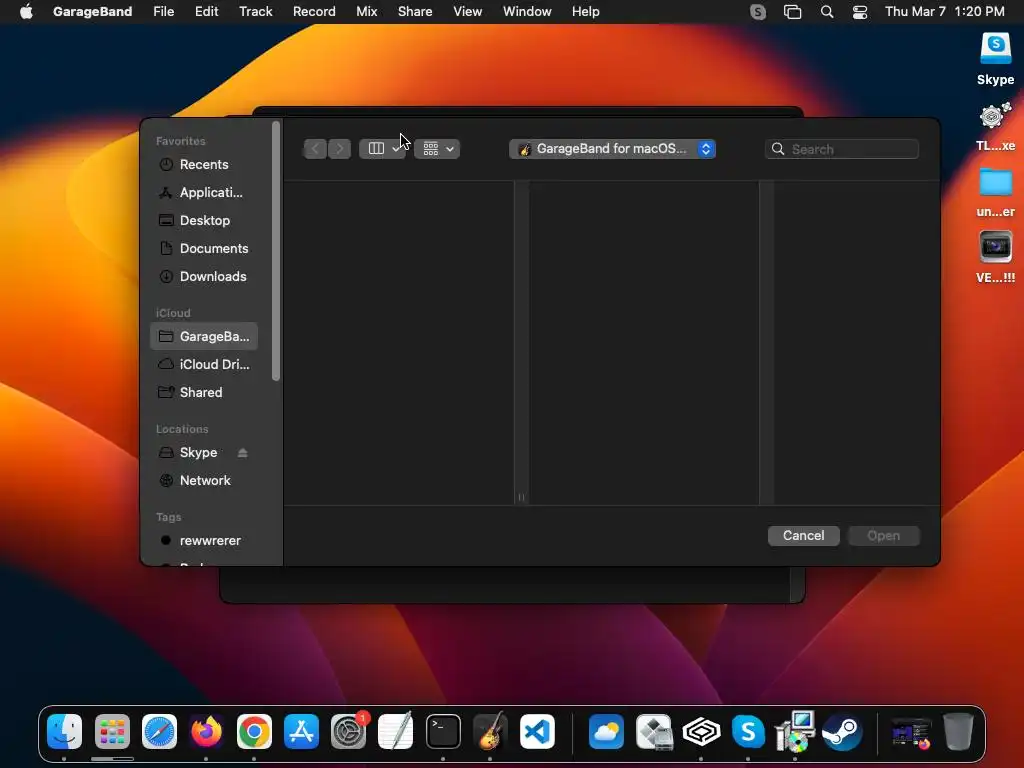
Task: Click the date and time in menu bar
Action: click(x=944, y=12)
